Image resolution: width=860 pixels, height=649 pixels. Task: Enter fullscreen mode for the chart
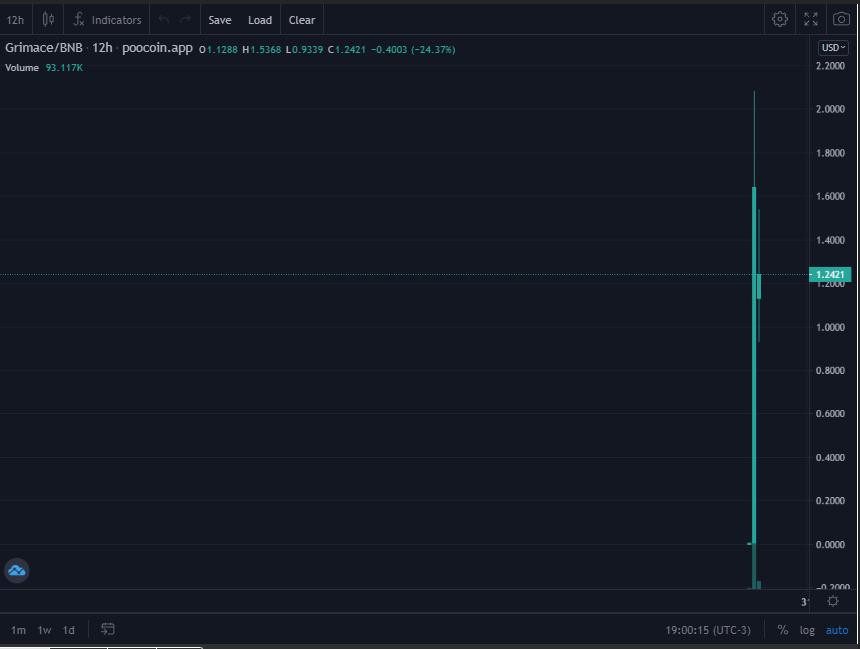coord(811,19)
